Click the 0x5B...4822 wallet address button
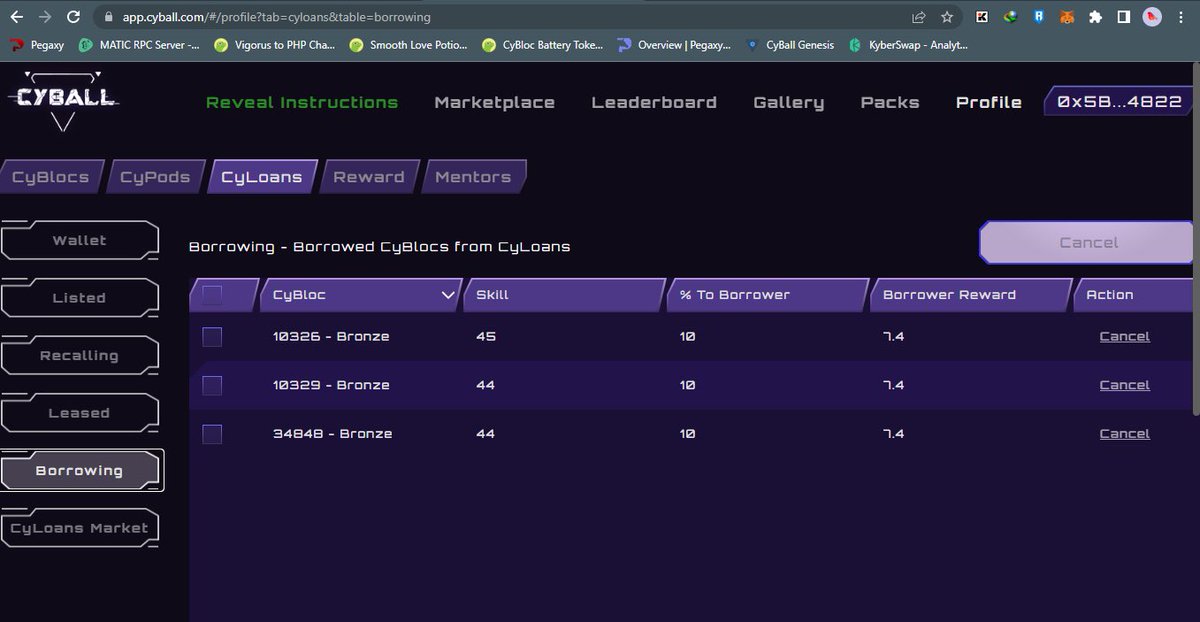1200x622 pixels. 1119,101
